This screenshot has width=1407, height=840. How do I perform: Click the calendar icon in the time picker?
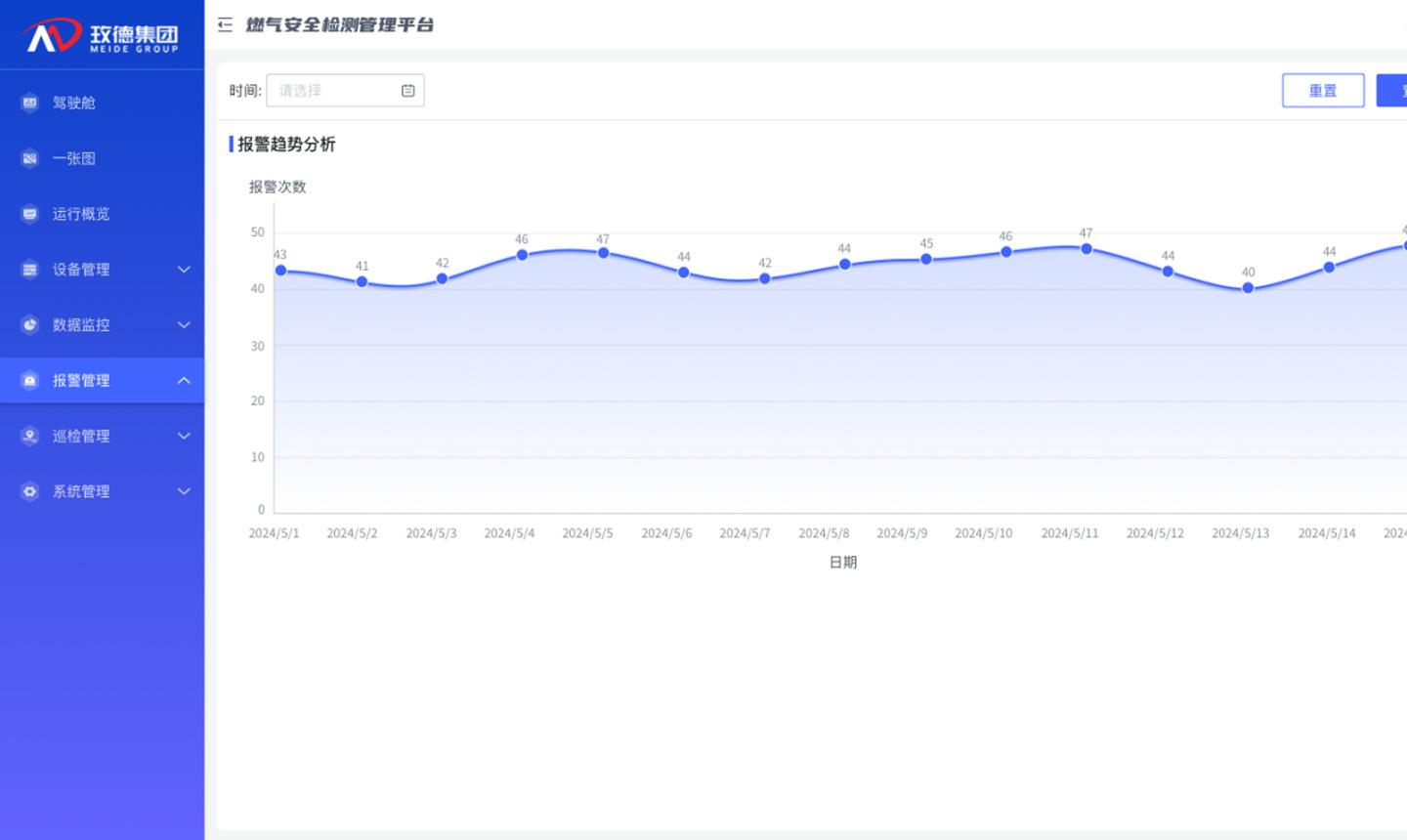point(408,90)
